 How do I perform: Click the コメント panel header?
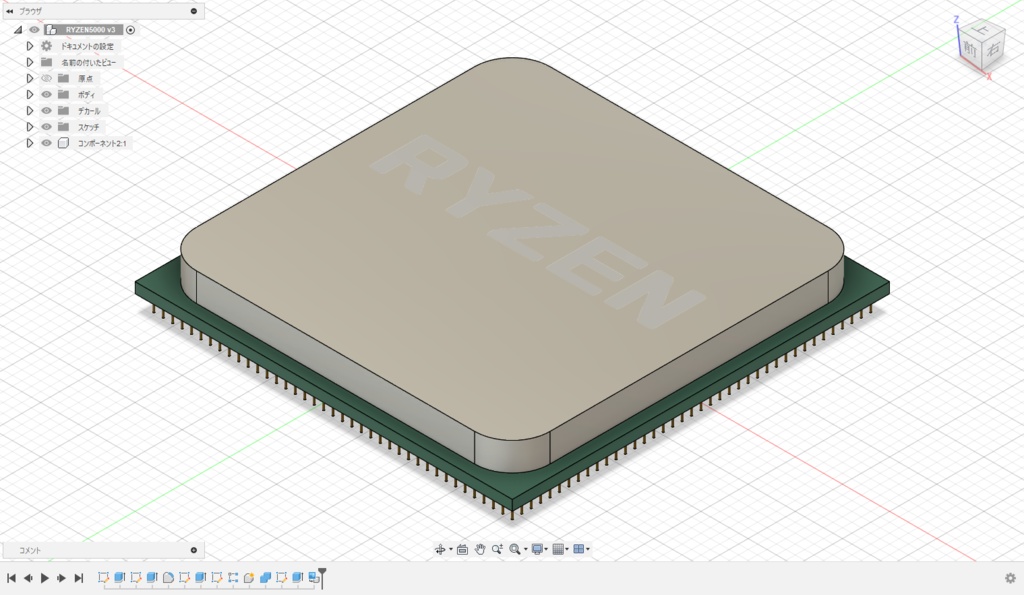103,550
